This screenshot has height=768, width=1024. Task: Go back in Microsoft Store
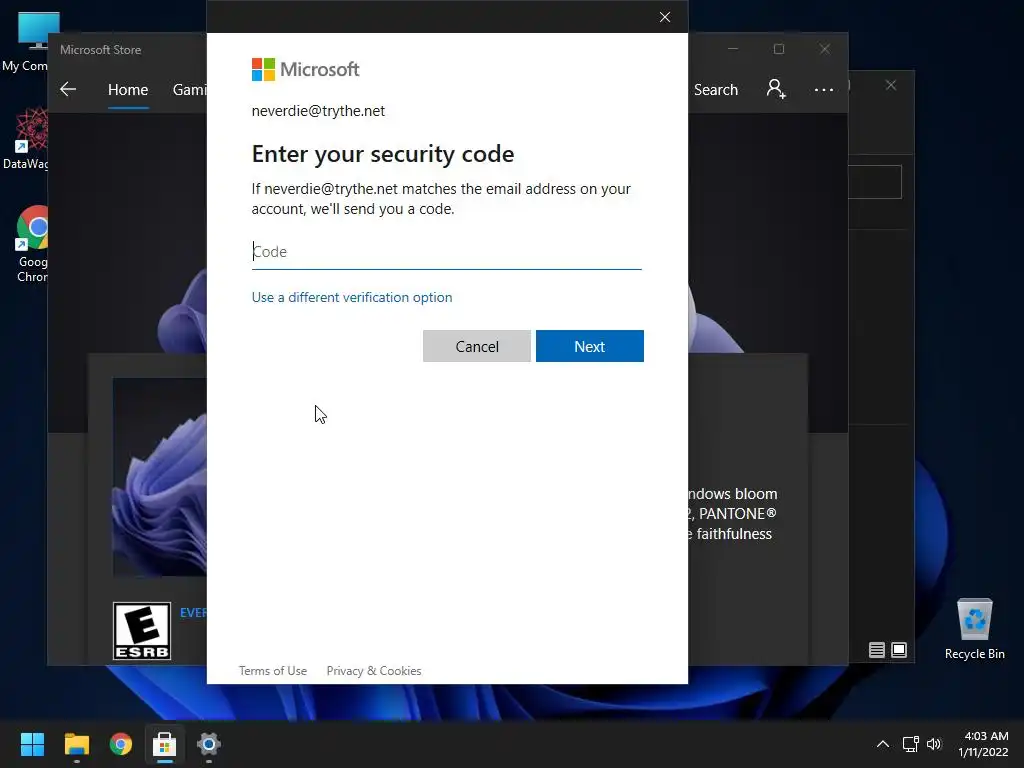pos(68,89)
